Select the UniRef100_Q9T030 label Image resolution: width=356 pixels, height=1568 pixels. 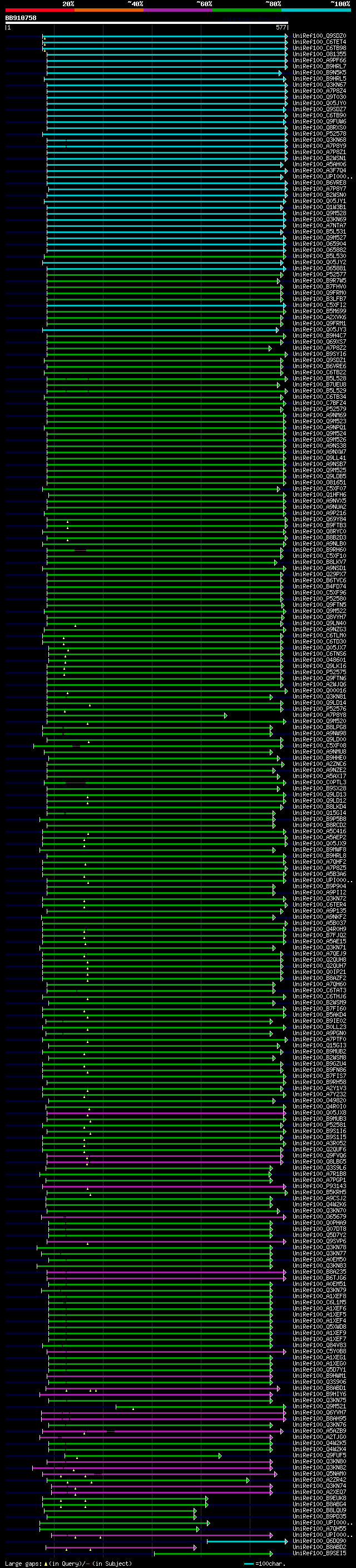pyautogui.click(x=319, y=97)
